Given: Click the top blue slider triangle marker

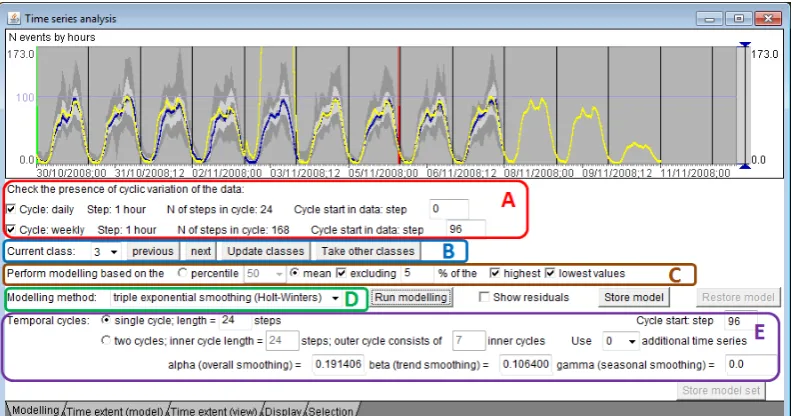Looking at the screenshot, I should 745,45.
